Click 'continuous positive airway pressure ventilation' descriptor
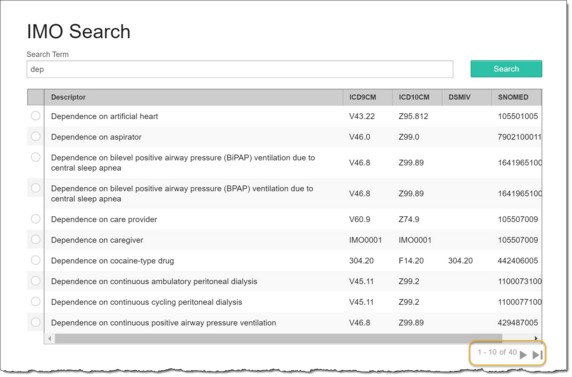 163,323
